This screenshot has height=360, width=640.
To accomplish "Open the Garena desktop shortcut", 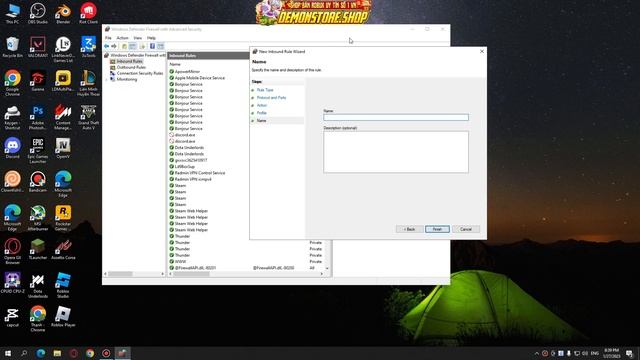I will [38, 81].
